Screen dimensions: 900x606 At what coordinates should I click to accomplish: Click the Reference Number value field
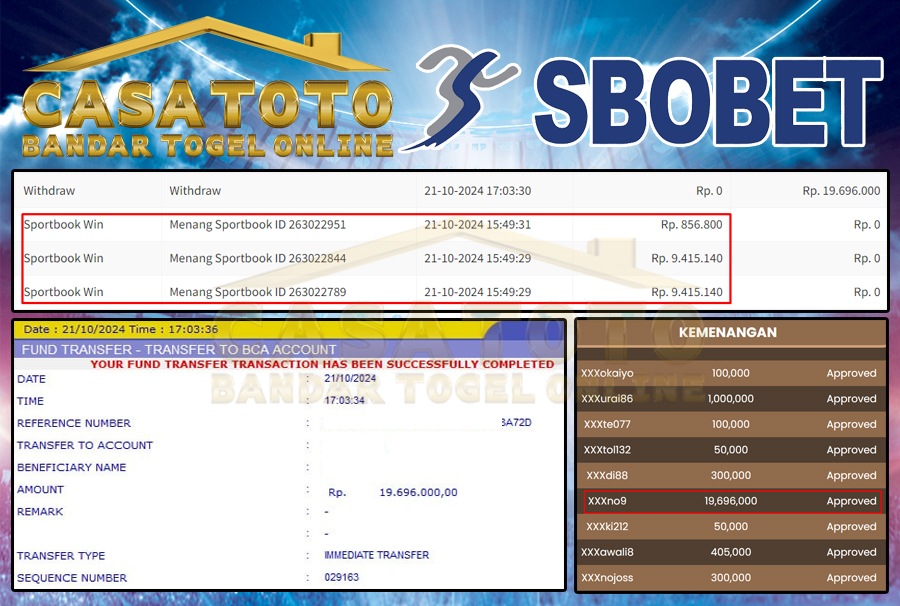click(x=430, y=423)
